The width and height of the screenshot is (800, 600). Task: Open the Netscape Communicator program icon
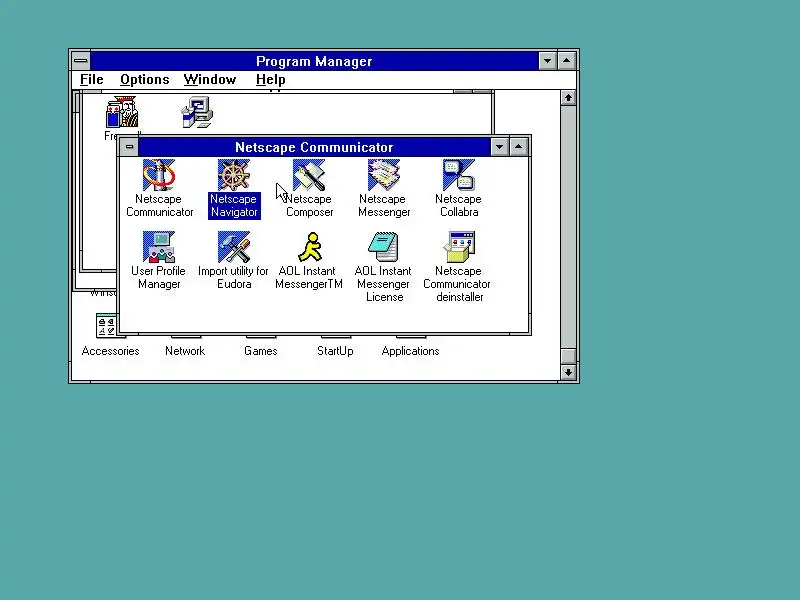click(x=159, y=175)
